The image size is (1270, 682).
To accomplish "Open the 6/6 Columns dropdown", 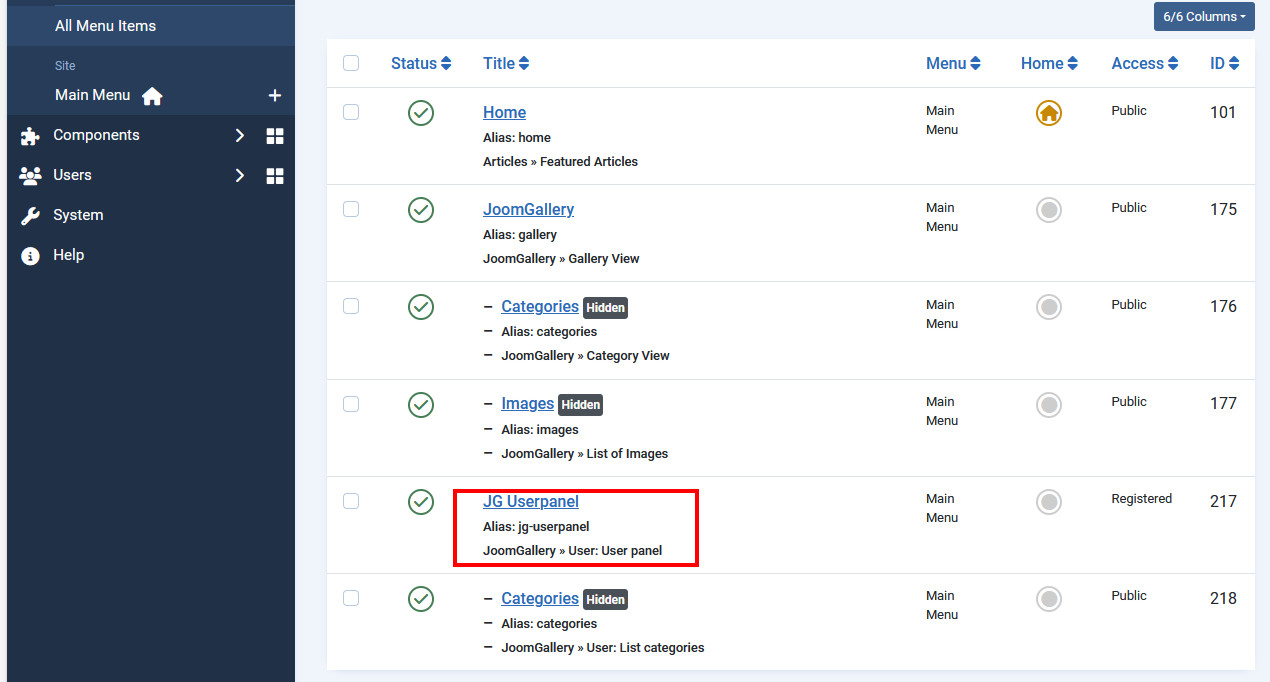I will point(1204,17).
